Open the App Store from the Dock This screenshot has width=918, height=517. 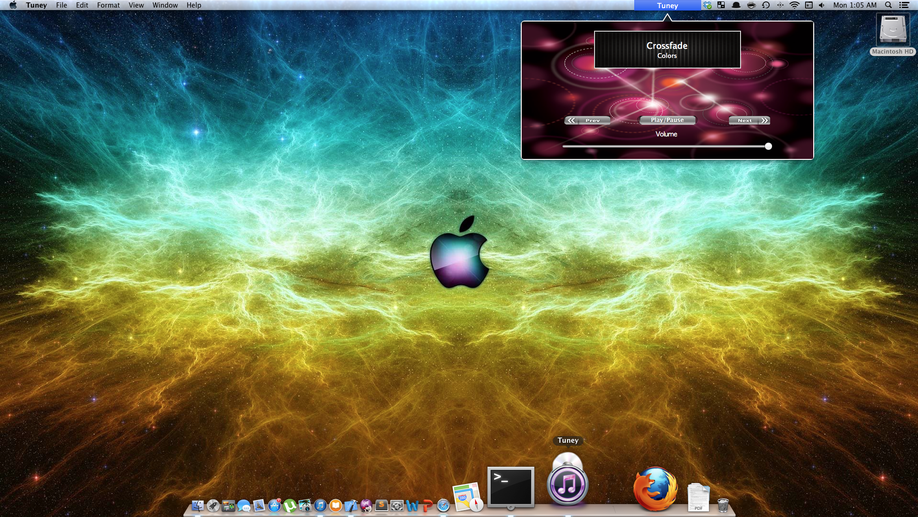[275, 505]
